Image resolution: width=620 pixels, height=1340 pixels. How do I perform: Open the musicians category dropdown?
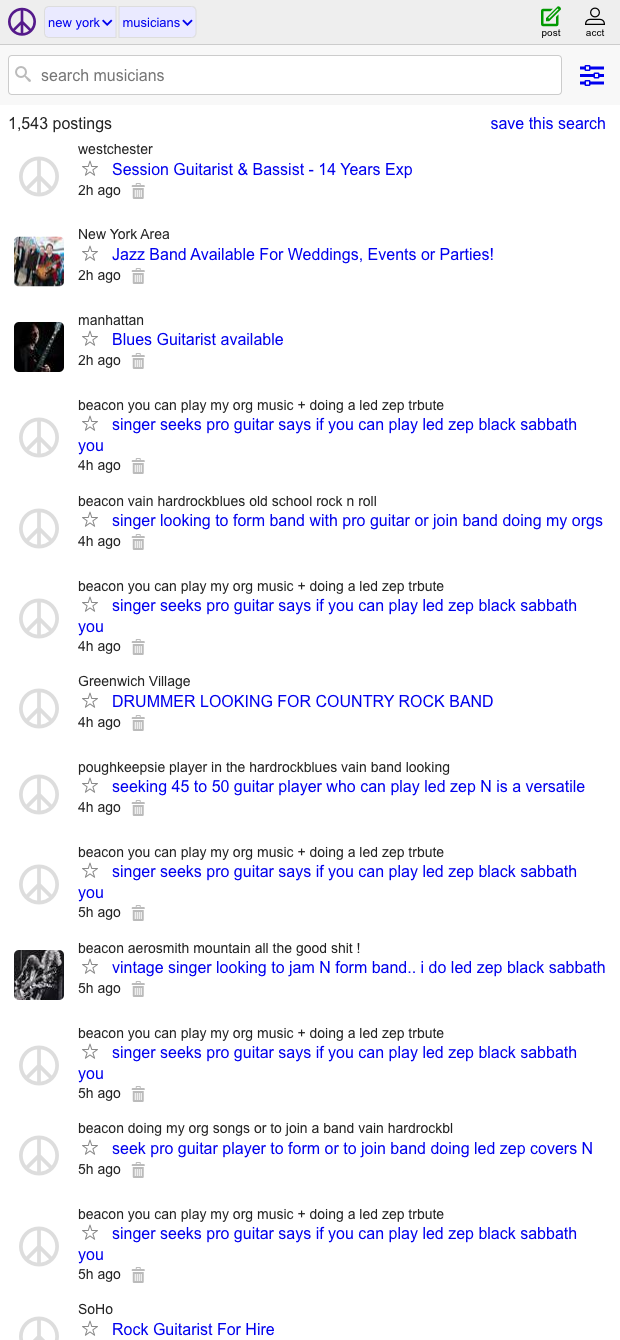pos(156,21)
